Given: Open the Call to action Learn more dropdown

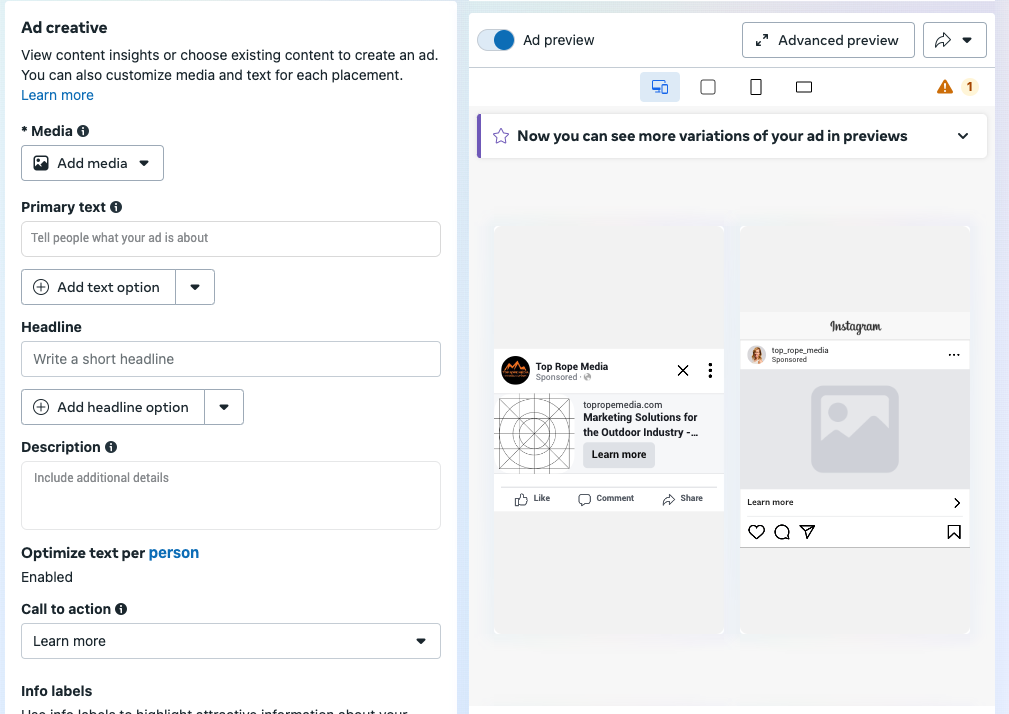Looking at the screenshot, I should [230, 641].
